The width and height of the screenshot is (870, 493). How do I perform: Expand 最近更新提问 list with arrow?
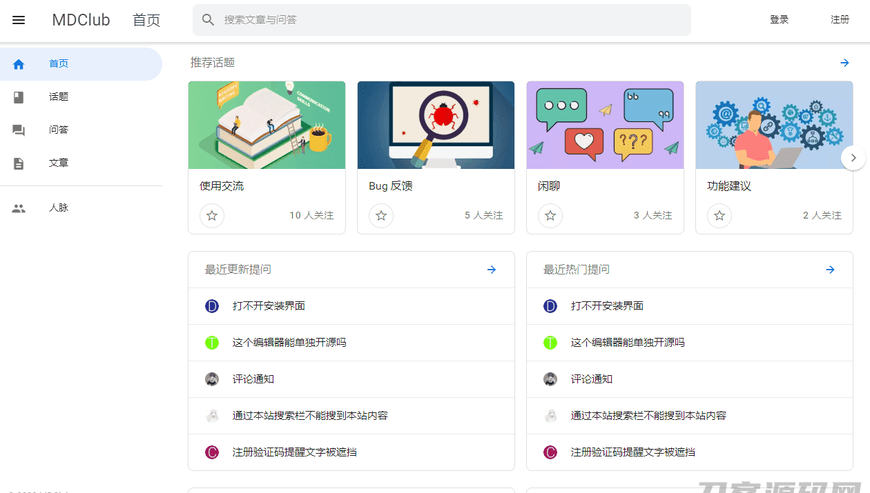[x=491, y=270]
